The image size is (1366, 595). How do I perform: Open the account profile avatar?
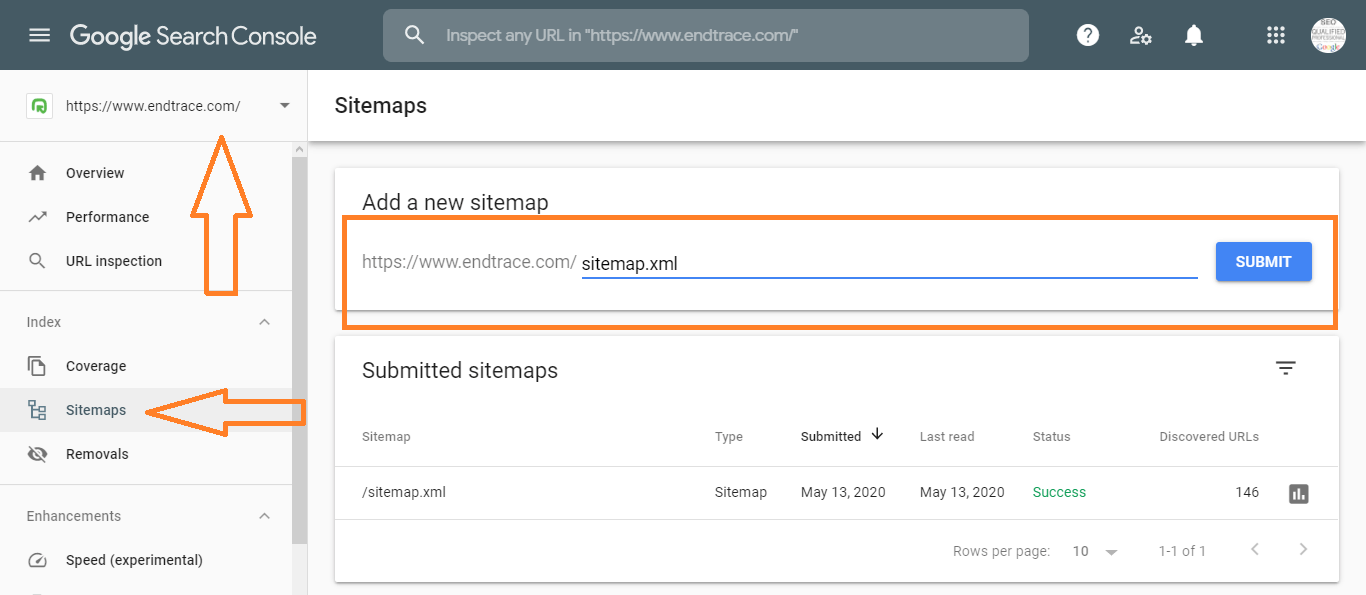tap(1328, 36)
